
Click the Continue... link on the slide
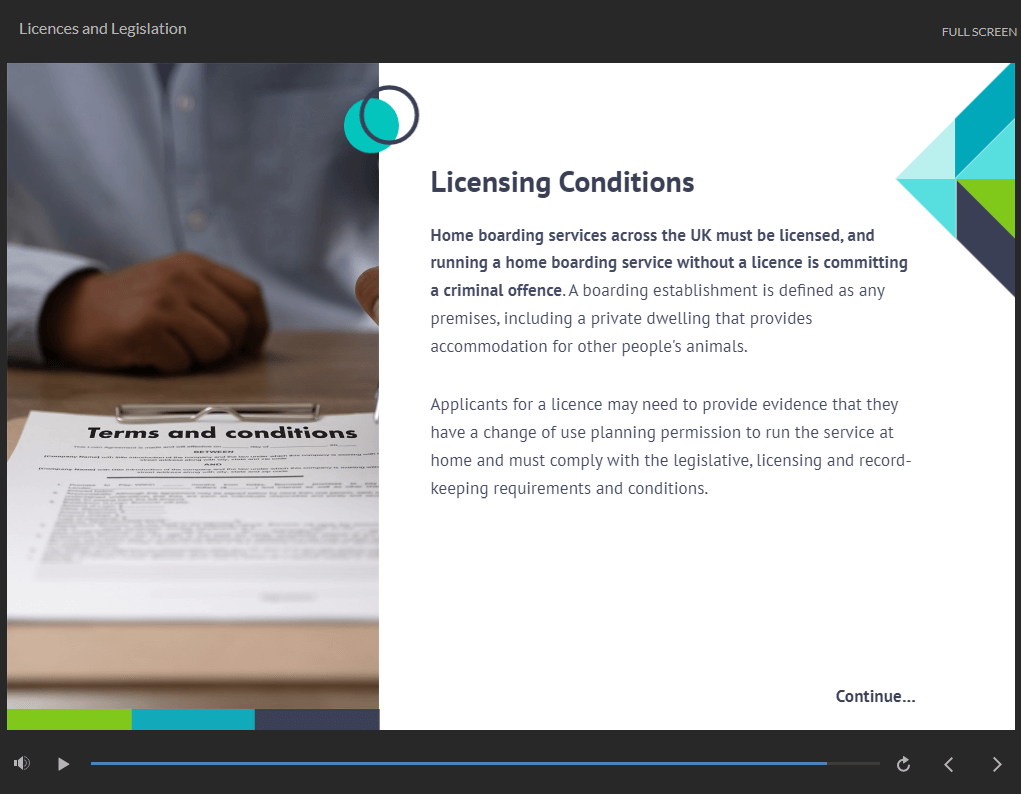tap(875, 696)
